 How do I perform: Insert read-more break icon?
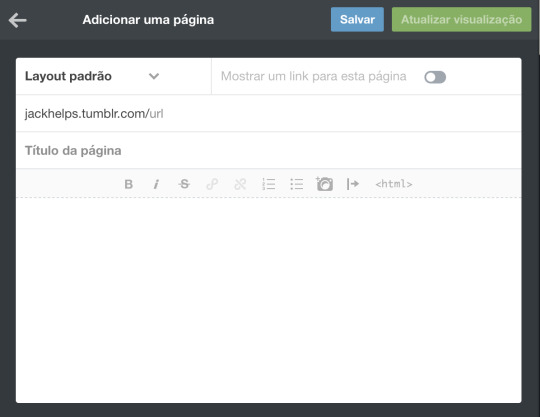point(353,184)
